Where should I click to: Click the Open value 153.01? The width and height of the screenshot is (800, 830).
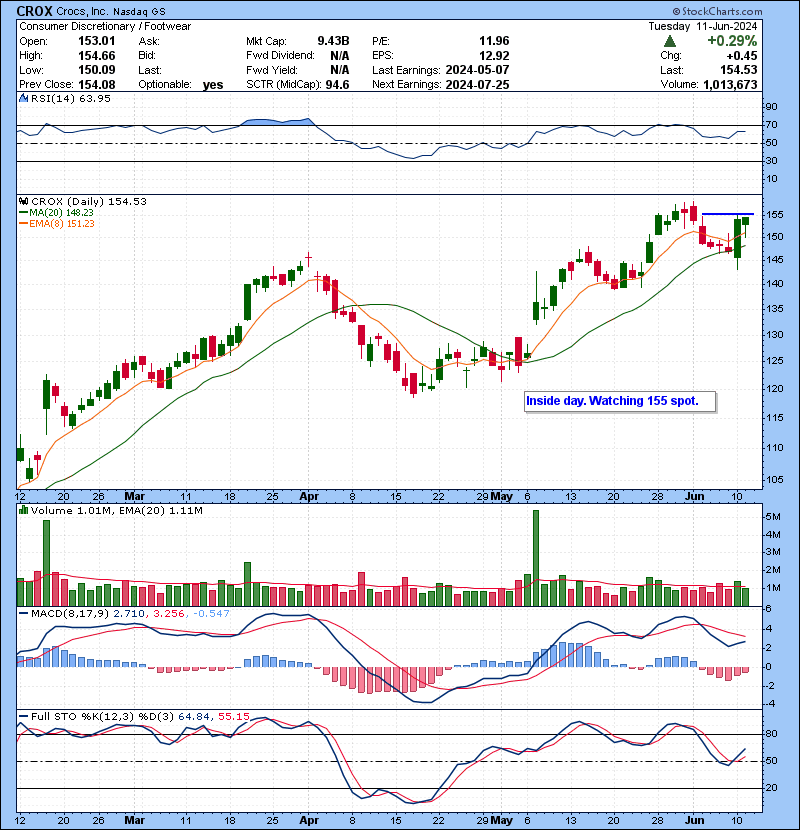point(96,41)
